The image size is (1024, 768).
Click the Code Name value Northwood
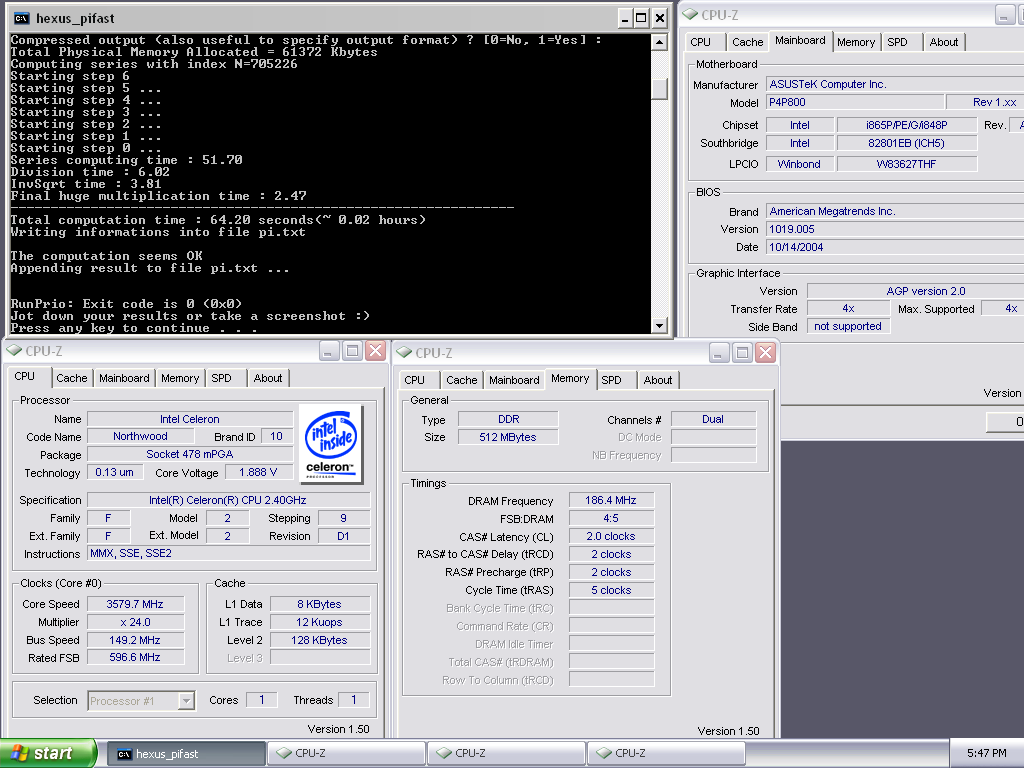140,436
